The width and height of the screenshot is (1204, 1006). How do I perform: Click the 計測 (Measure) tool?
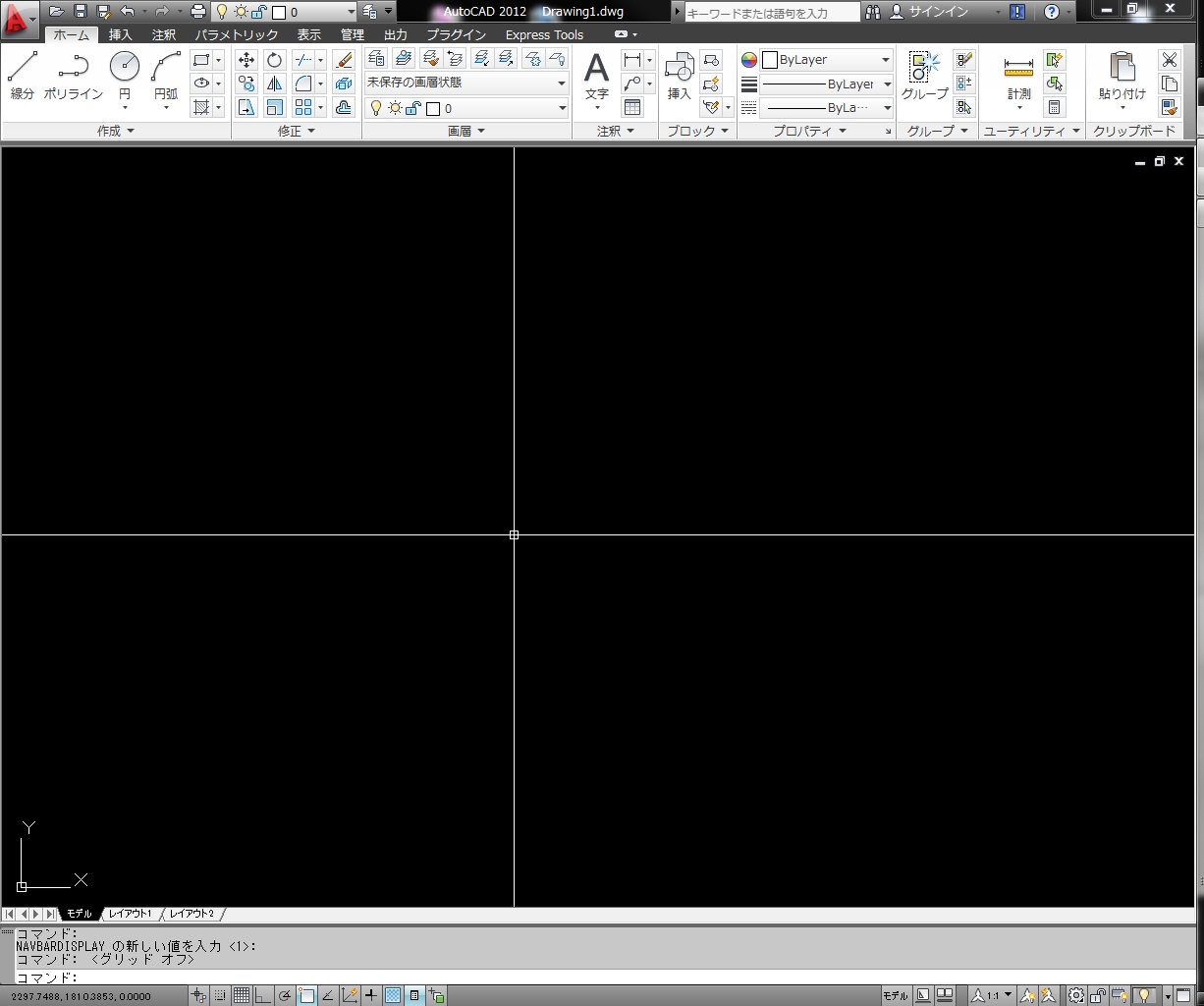tap(1019, 79)
